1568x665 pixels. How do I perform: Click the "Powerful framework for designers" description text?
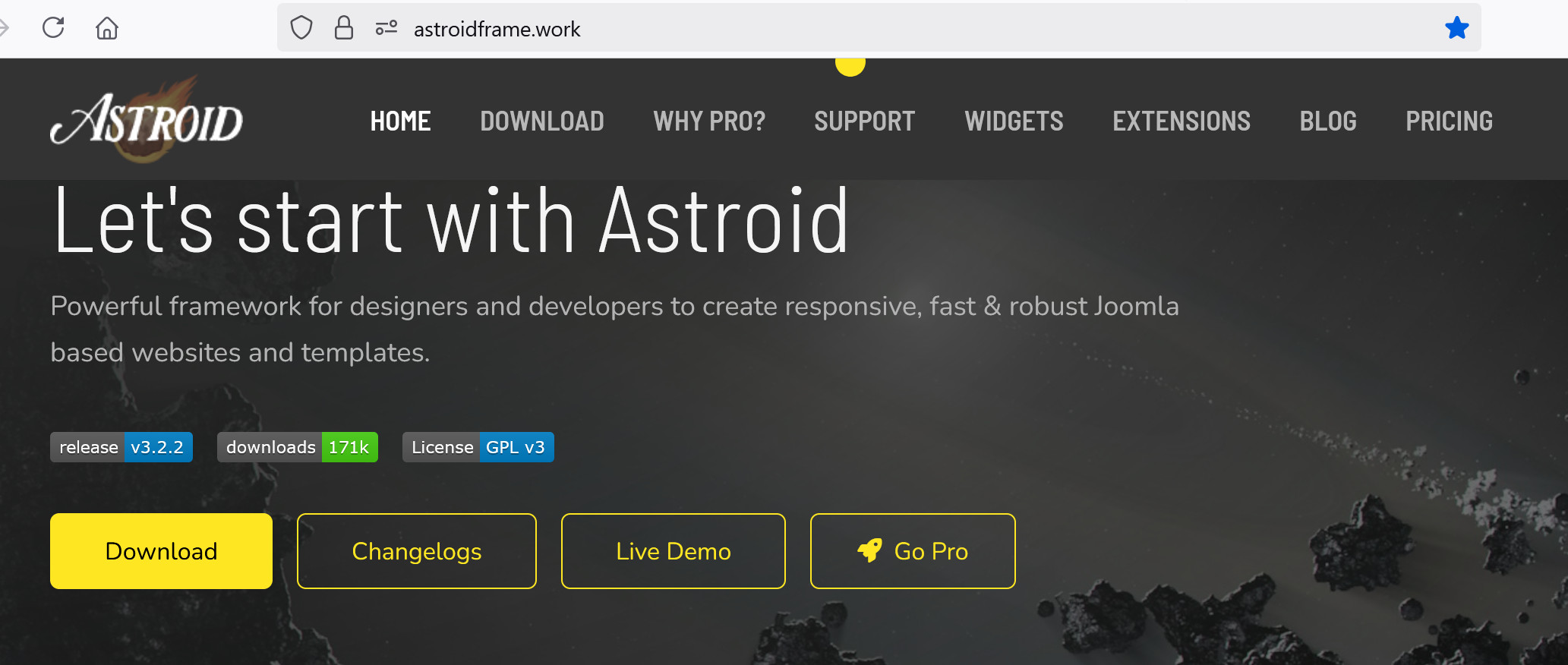coord(614,329)
